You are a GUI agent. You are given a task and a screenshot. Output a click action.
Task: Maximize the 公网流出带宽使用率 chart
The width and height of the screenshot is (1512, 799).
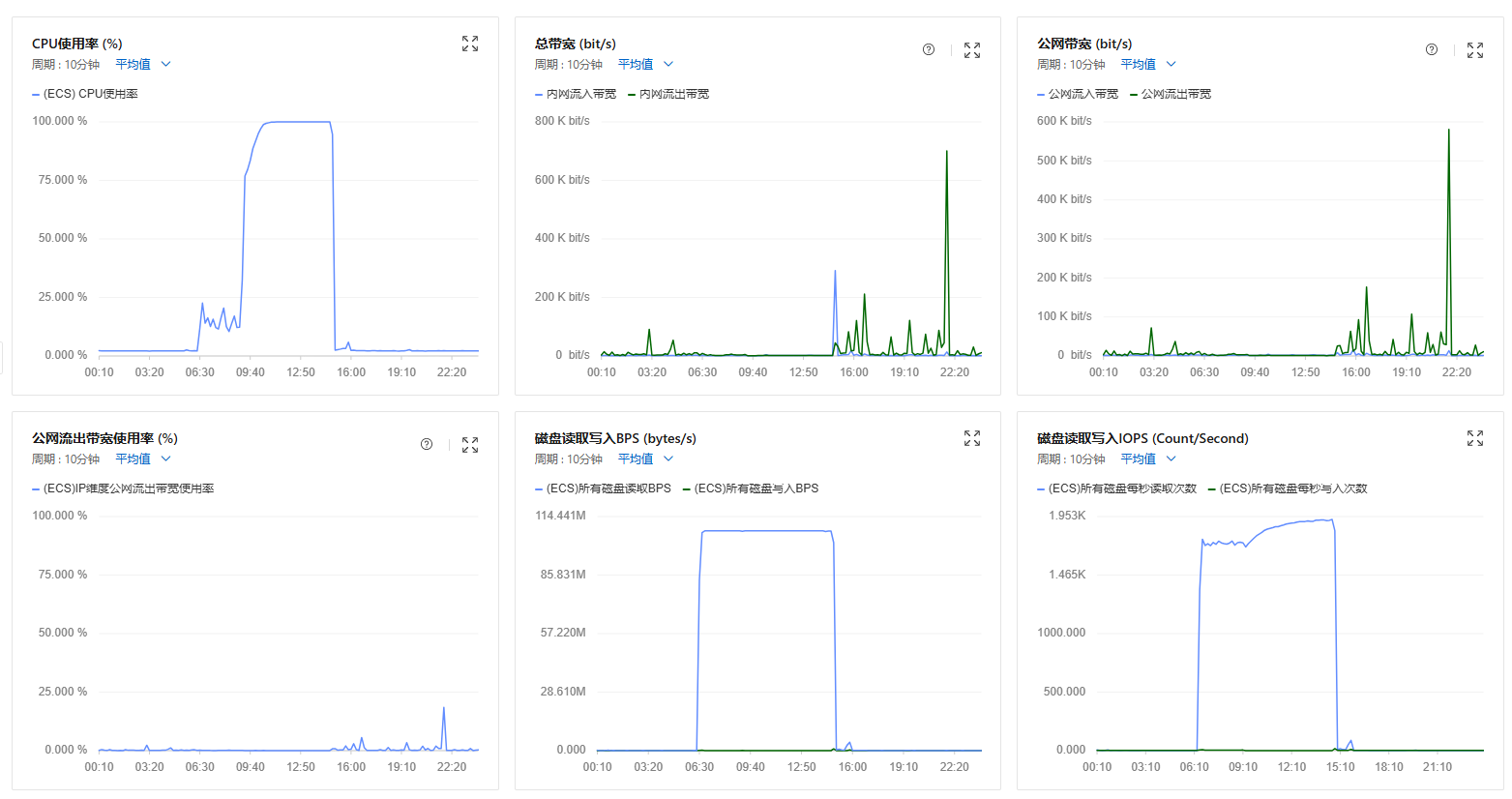coord(470,445)
